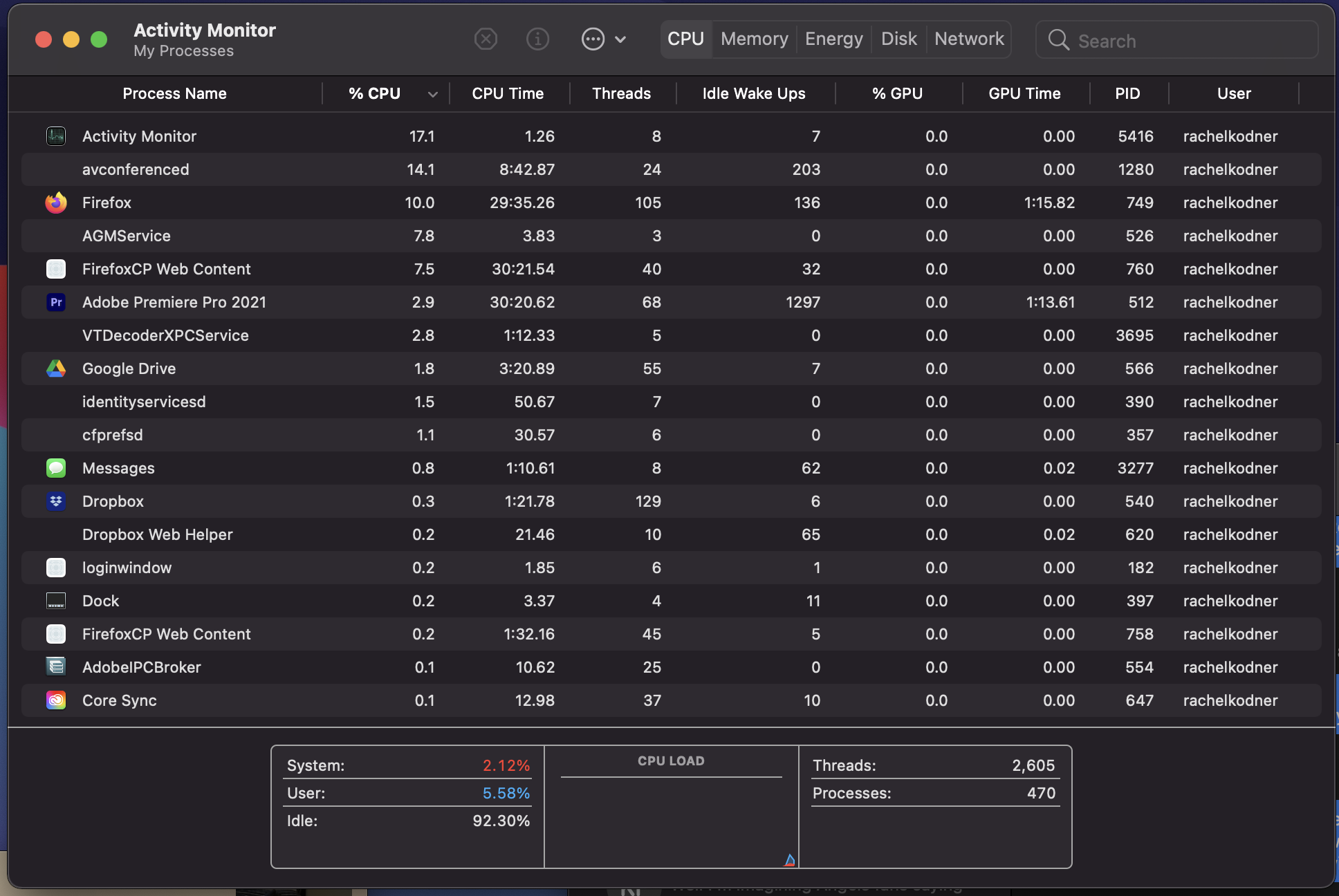
Task: Sort by Threads column header
Action: tap(621, 94)
